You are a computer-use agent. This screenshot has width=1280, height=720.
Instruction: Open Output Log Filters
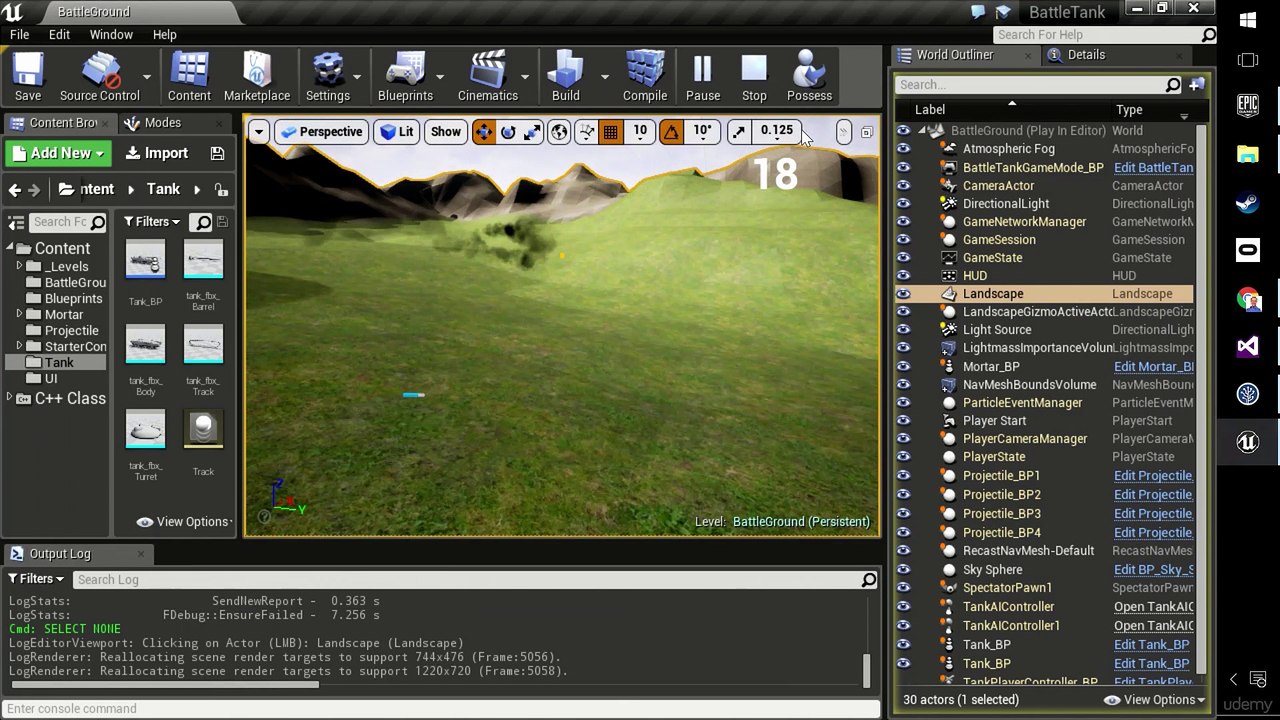coord(36,579)
